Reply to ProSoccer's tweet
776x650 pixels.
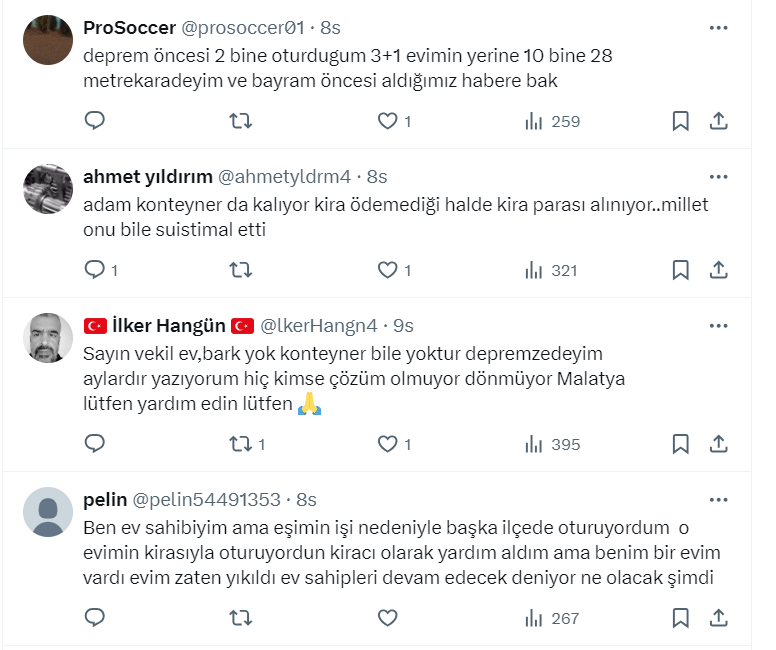coord(95,121)
